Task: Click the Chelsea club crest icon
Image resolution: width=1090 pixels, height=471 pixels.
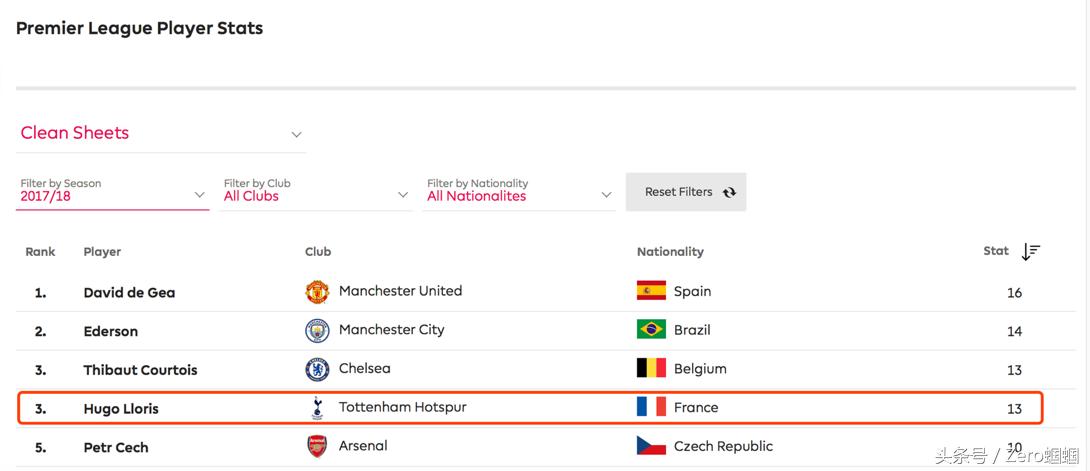Action: pyautogui.click(x=317, y=370)
